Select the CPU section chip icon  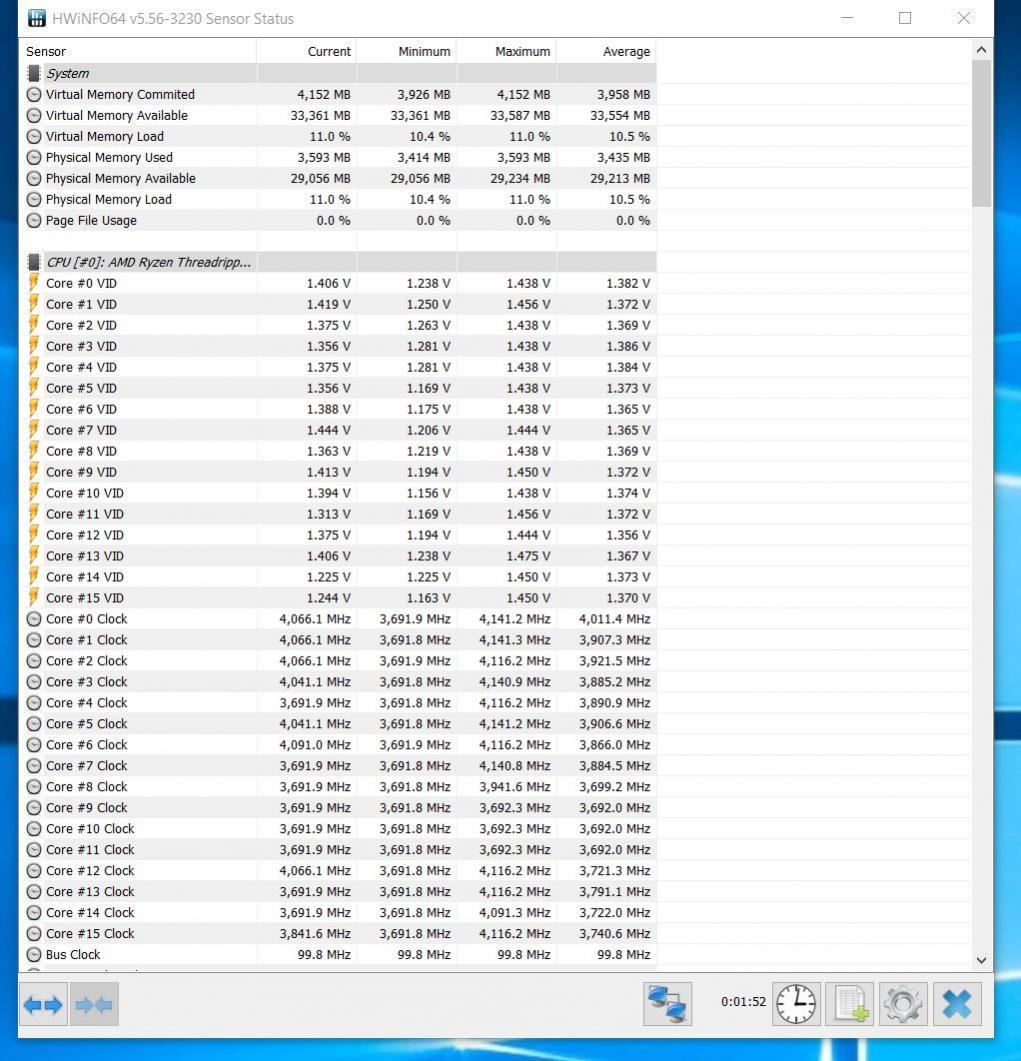click(x=34, y=262)
